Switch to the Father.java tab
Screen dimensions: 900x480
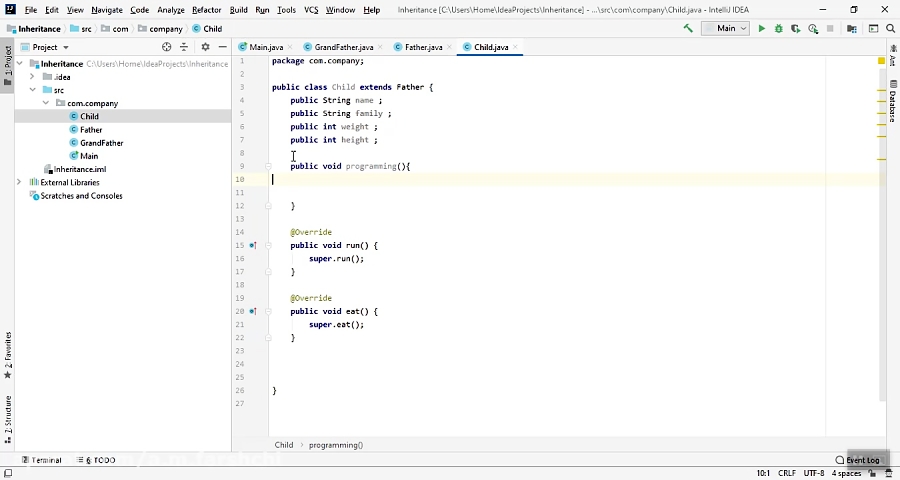pyautogui.click(x=423, y=47)
